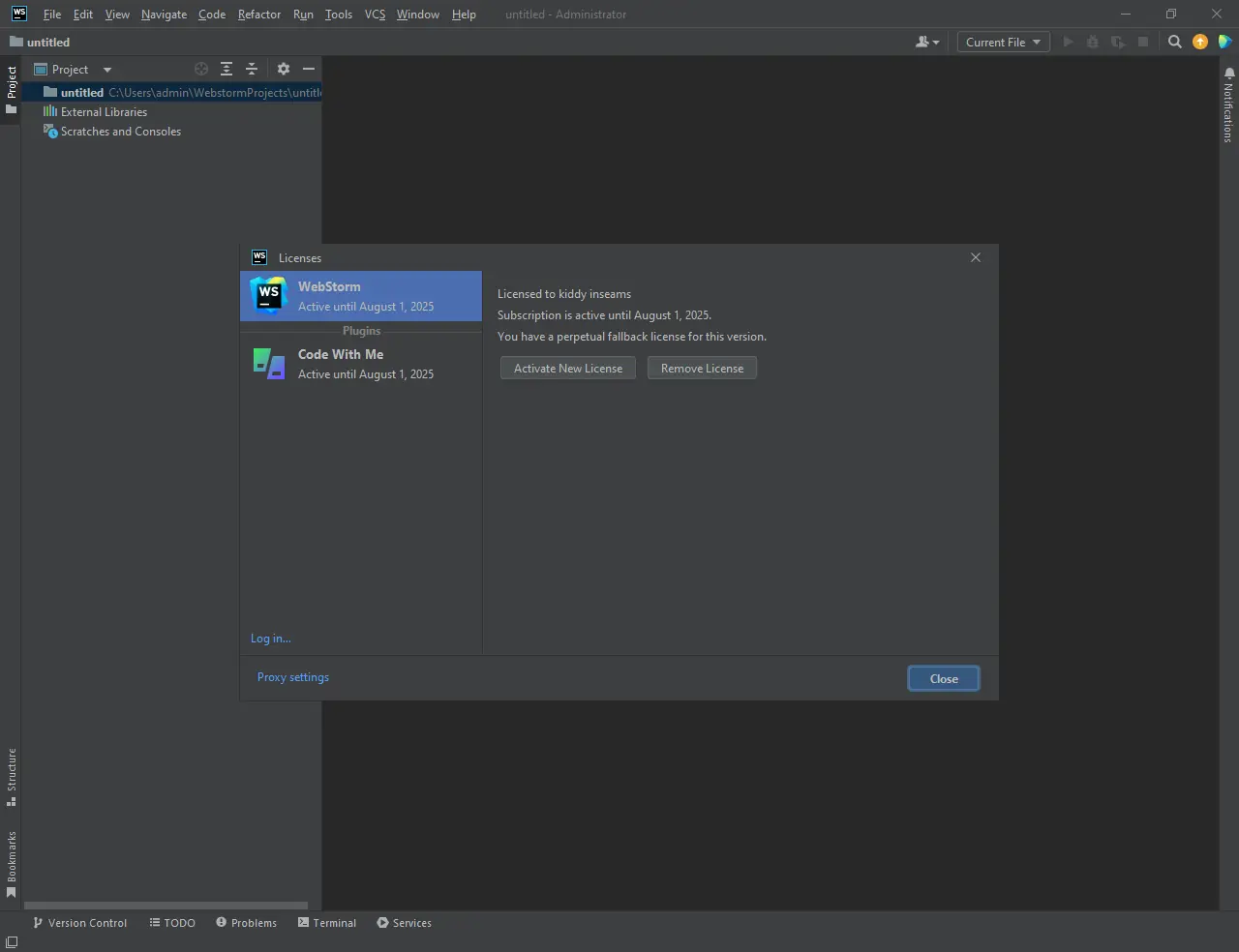Select Scratches and Consoles in project tree
This screenshot has width=1239, height=952.
coord(112,132)
